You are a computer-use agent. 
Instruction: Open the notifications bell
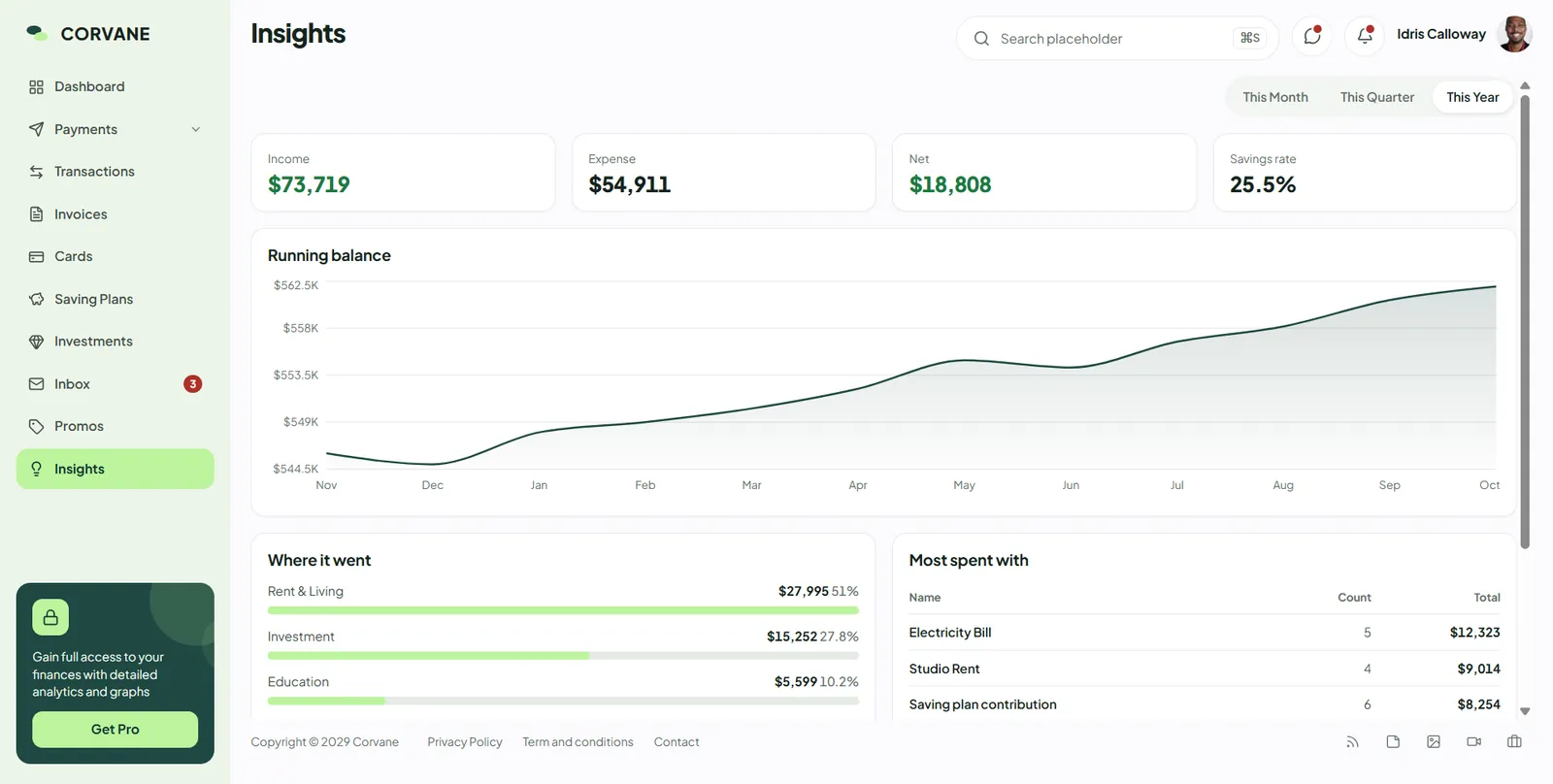[1364, 37]
